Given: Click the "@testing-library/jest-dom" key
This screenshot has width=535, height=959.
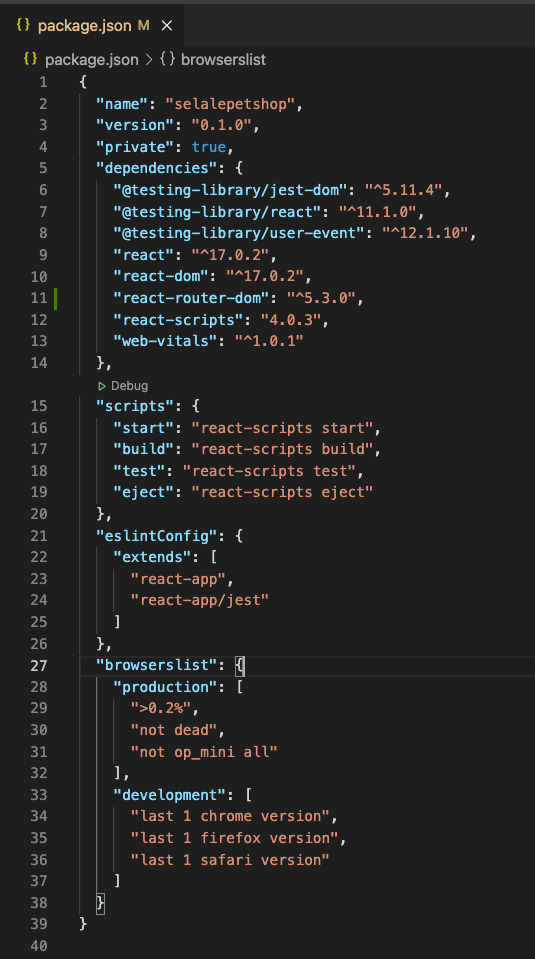Looking at the screenshot, I should [x=230, y=190].
